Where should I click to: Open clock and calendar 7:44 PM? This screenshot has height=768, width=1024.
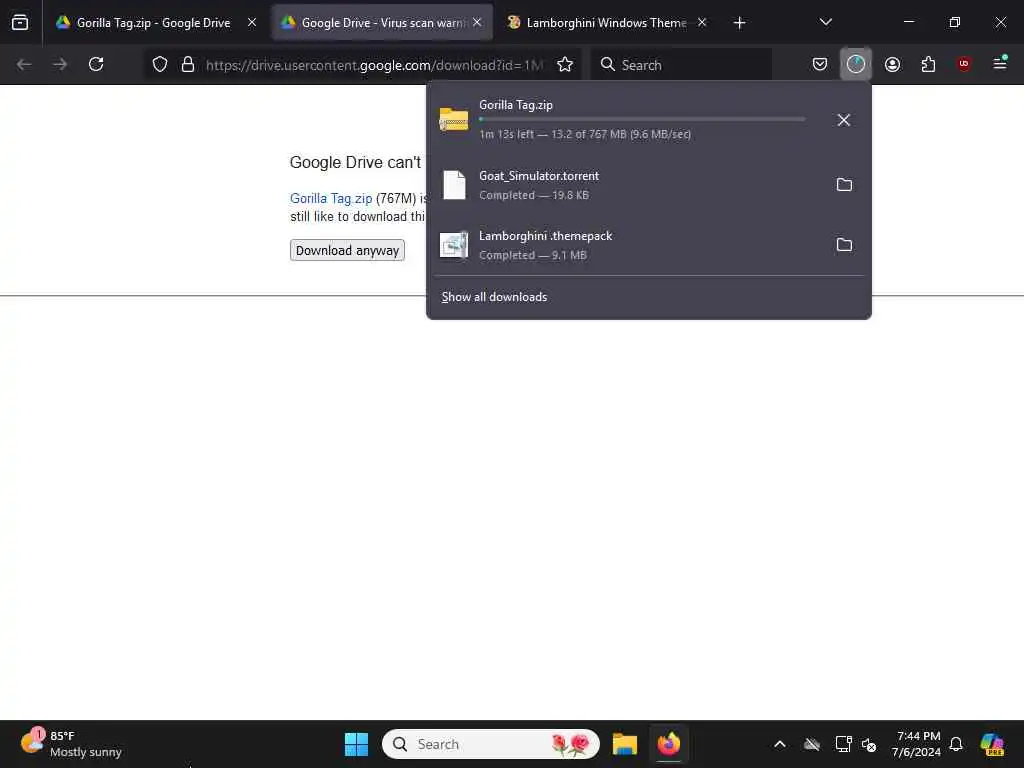coord(917,744)
